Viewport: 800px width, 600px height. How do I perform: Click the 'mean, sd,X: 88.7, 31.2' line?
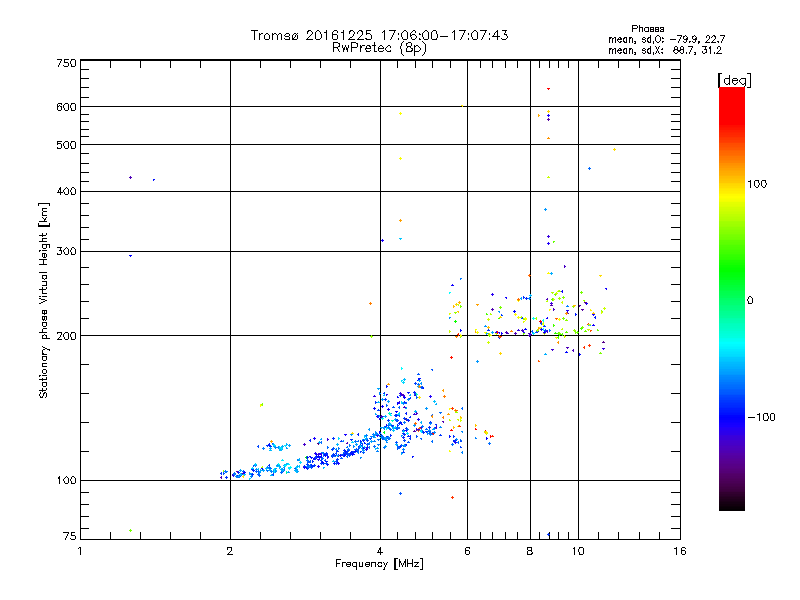(x=665, y=50)
